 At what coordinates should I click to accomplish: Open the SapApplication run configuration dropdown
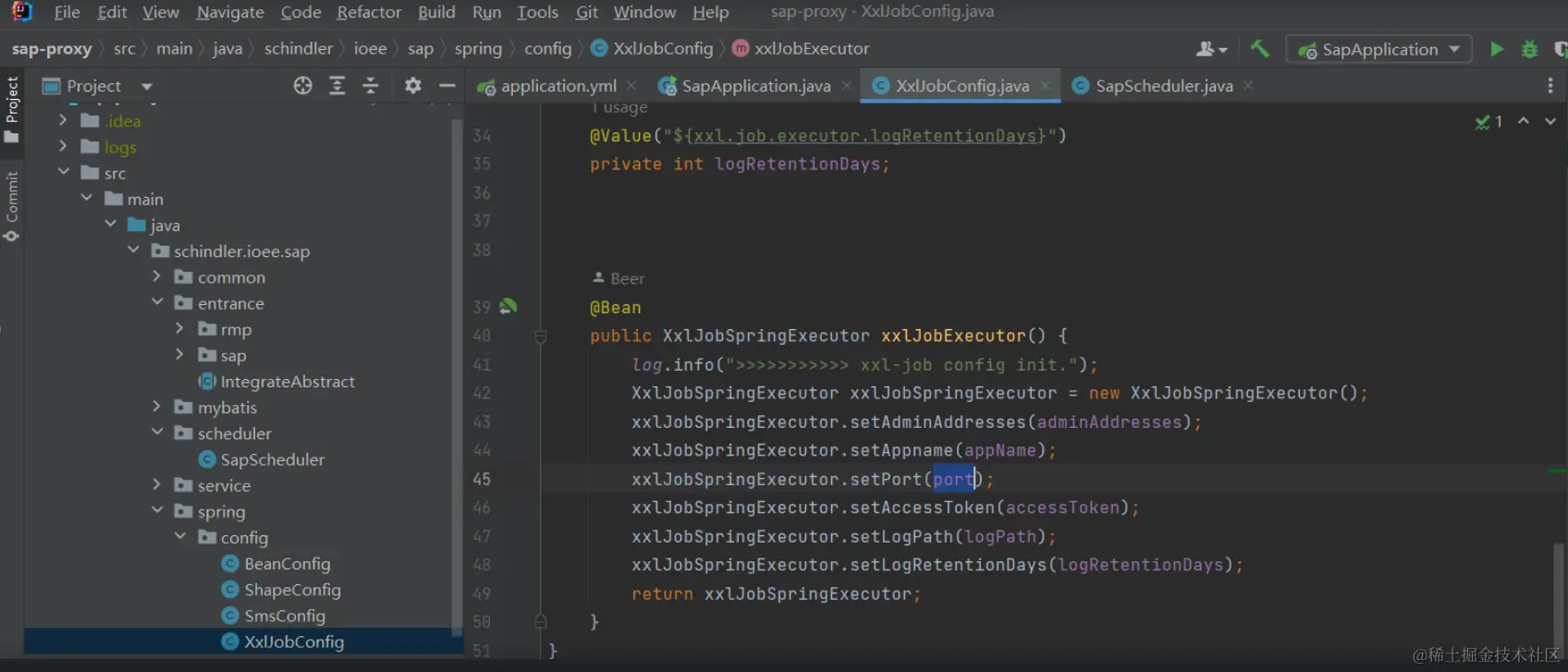point(1378,49)
